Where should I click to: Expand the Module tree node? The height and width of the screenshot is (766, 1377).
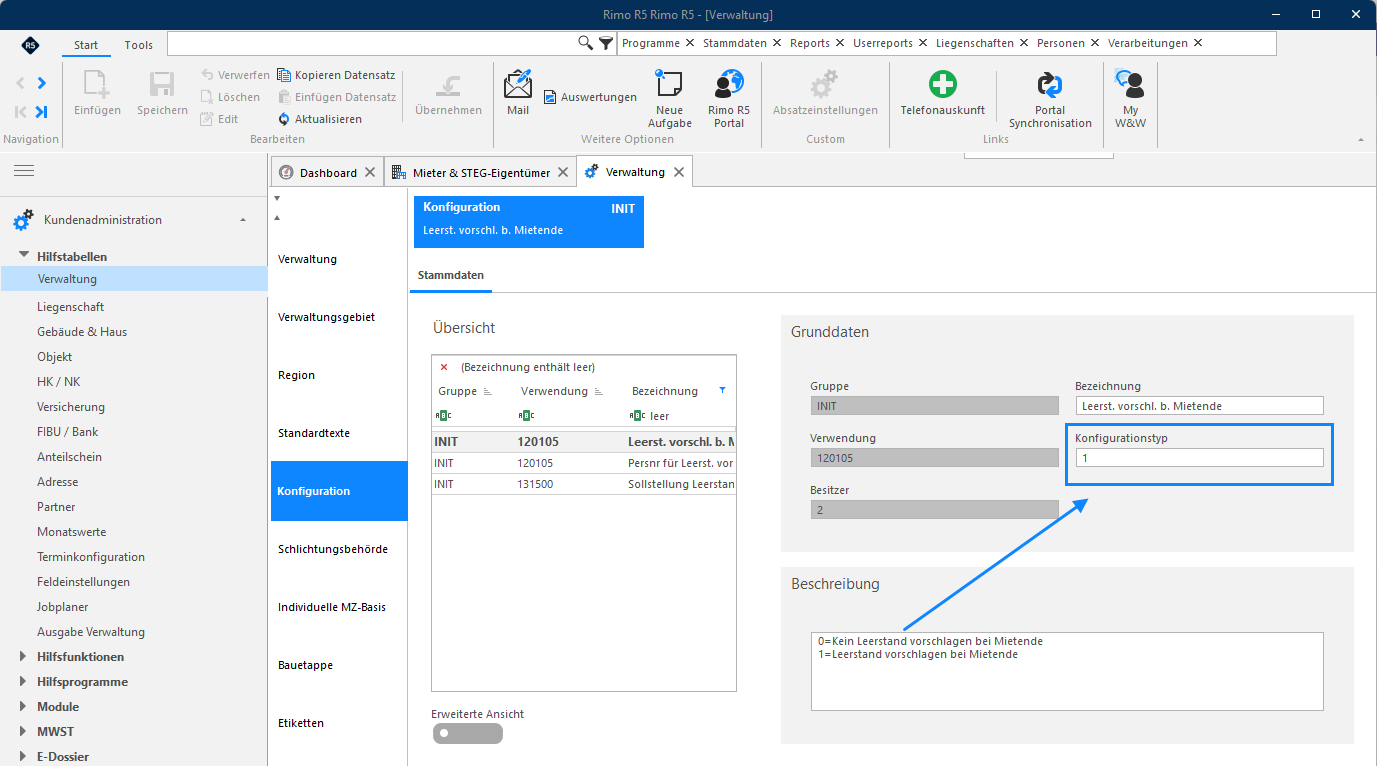pyautogui.click(x=24, y=707)
